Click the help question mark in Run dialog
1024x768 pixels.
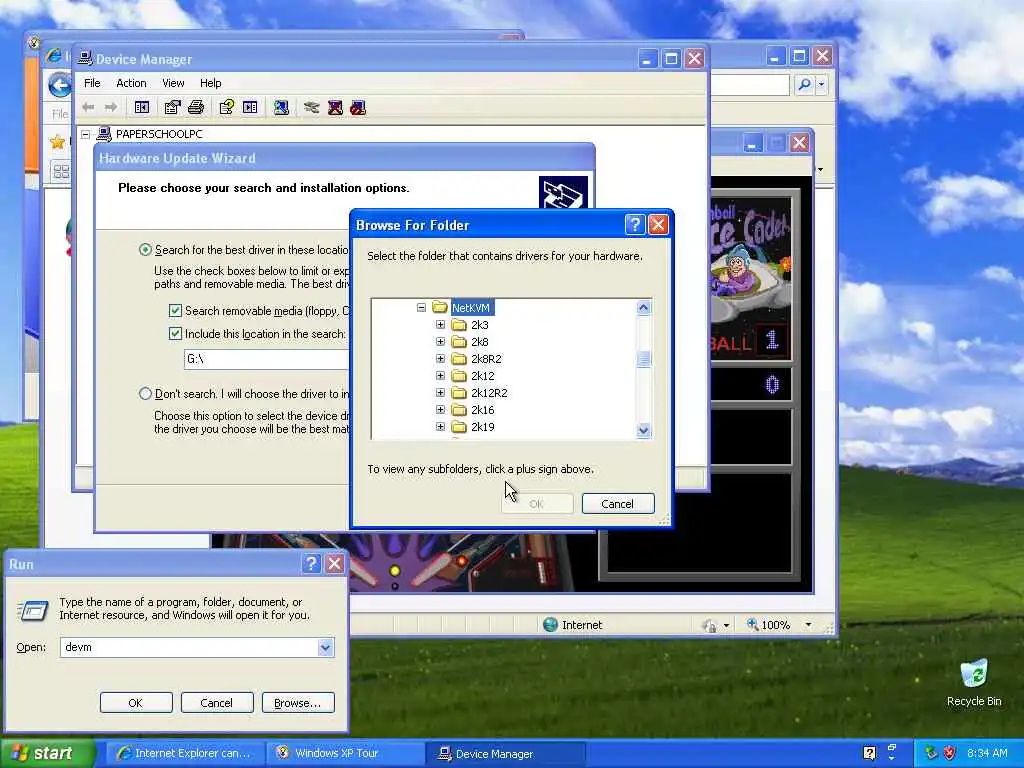[x=312, y=564]
